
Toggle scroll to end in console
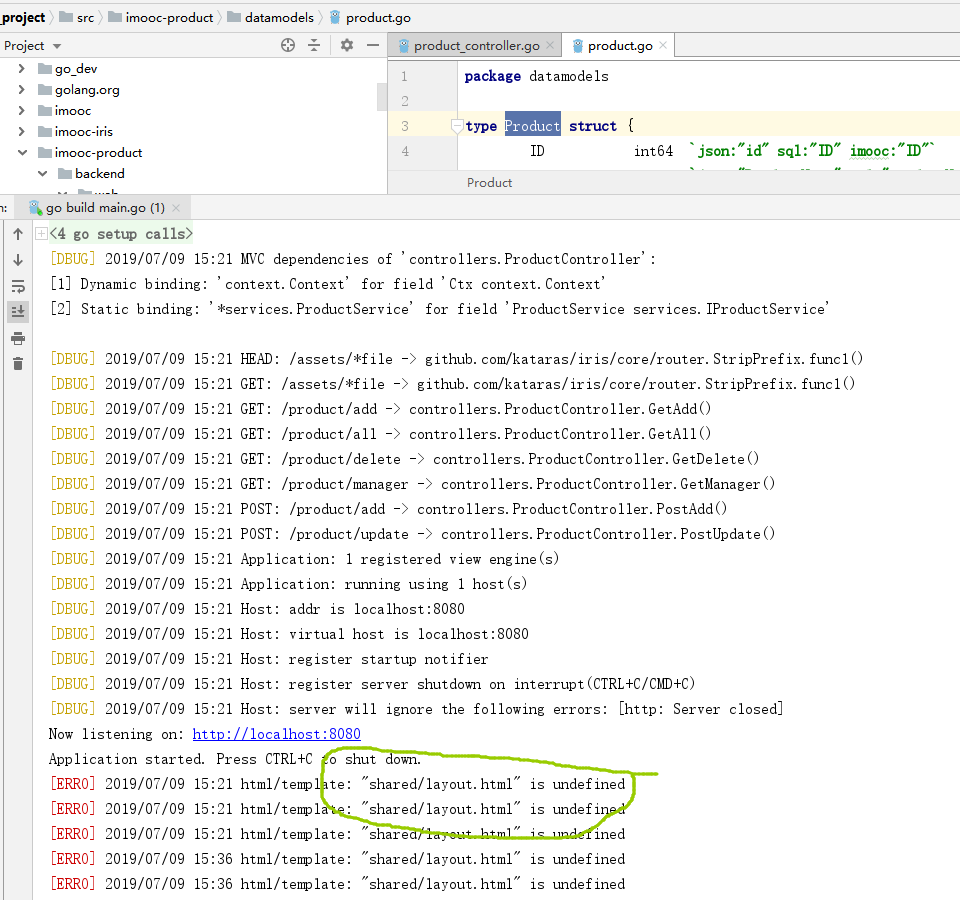[x=18, y=312]
